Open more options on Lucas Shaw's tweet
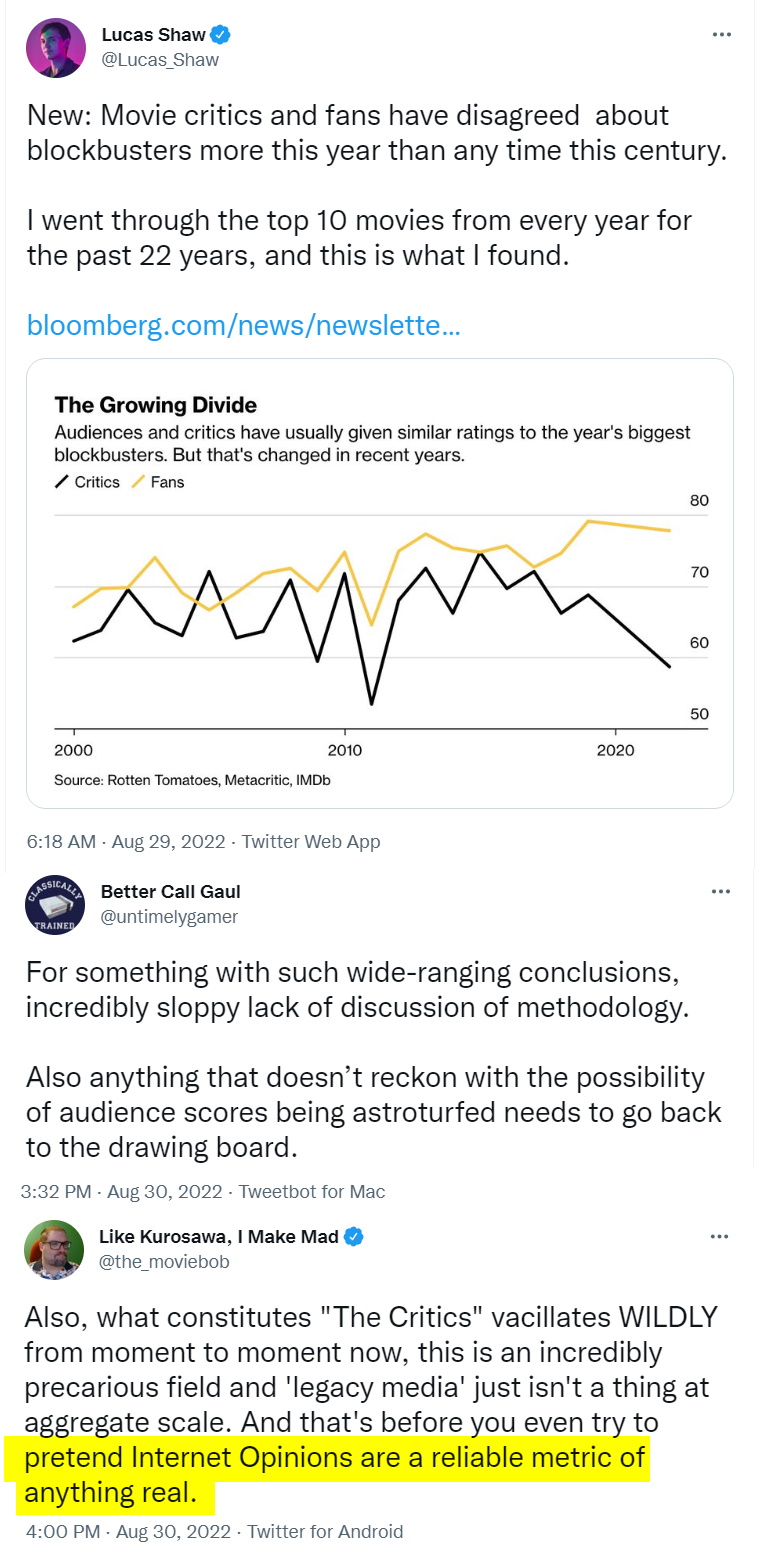Image resolution: width=759 pixels, height=1563 pixels. (721, 35)
